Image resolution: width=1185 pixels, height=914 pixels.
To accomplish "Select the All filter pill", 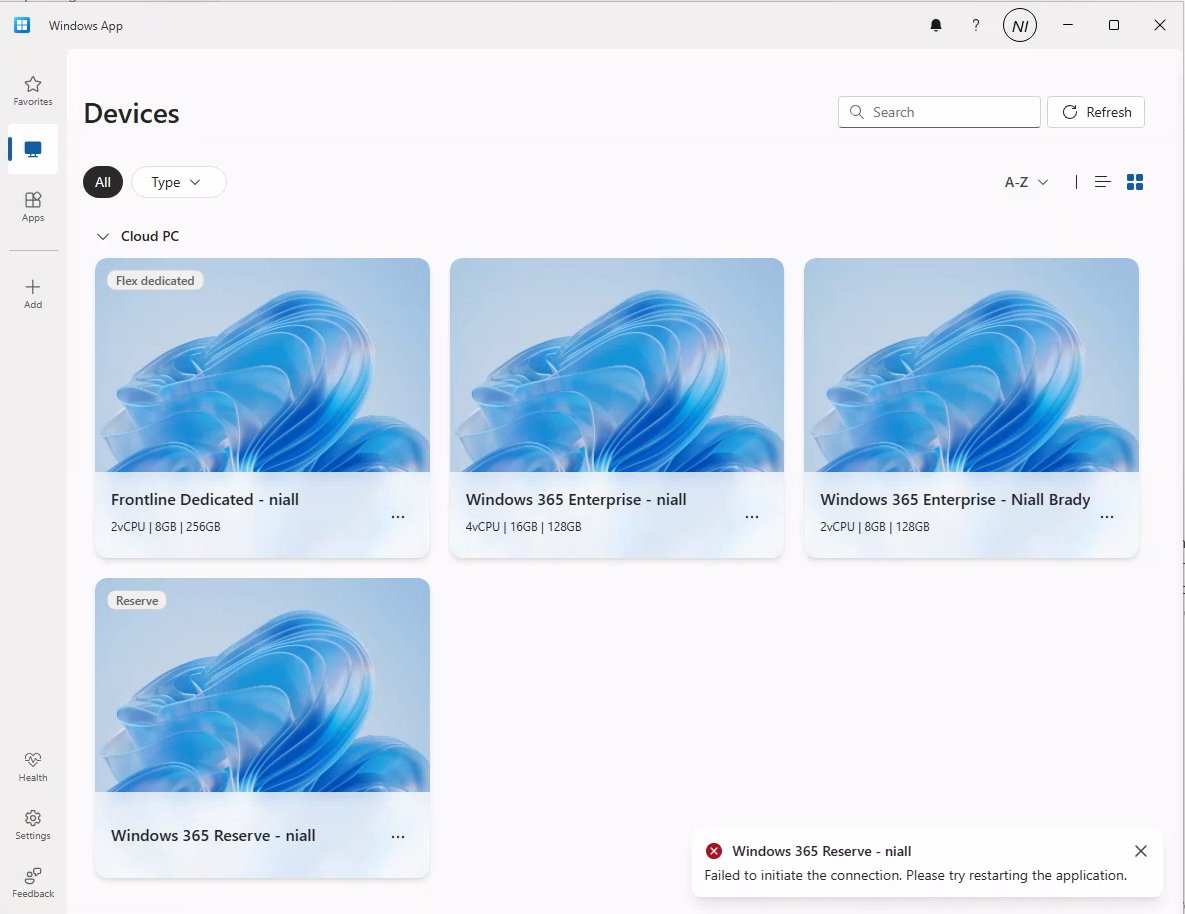I will point(103,182).
